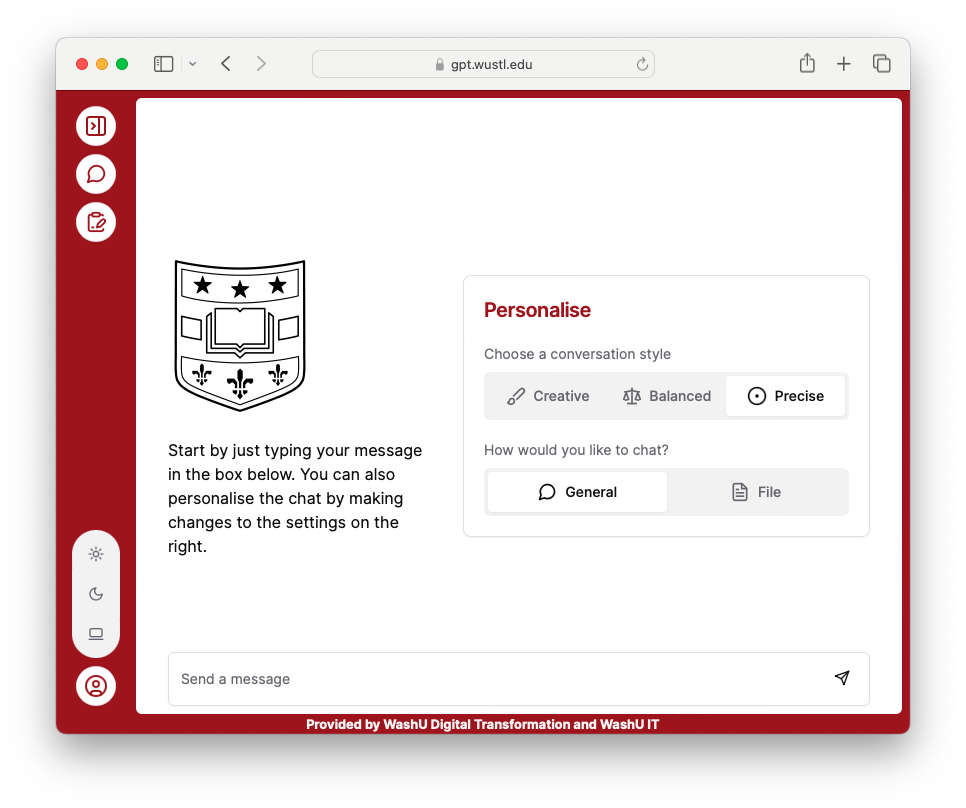
Task: Click the gpt.wustl.edu address bar
Action: coord(484,64)
